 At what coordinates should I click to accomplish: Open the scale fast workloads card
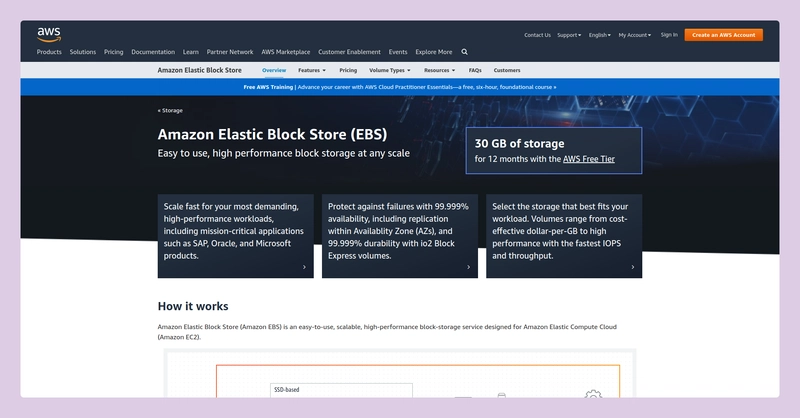point(235,236)
